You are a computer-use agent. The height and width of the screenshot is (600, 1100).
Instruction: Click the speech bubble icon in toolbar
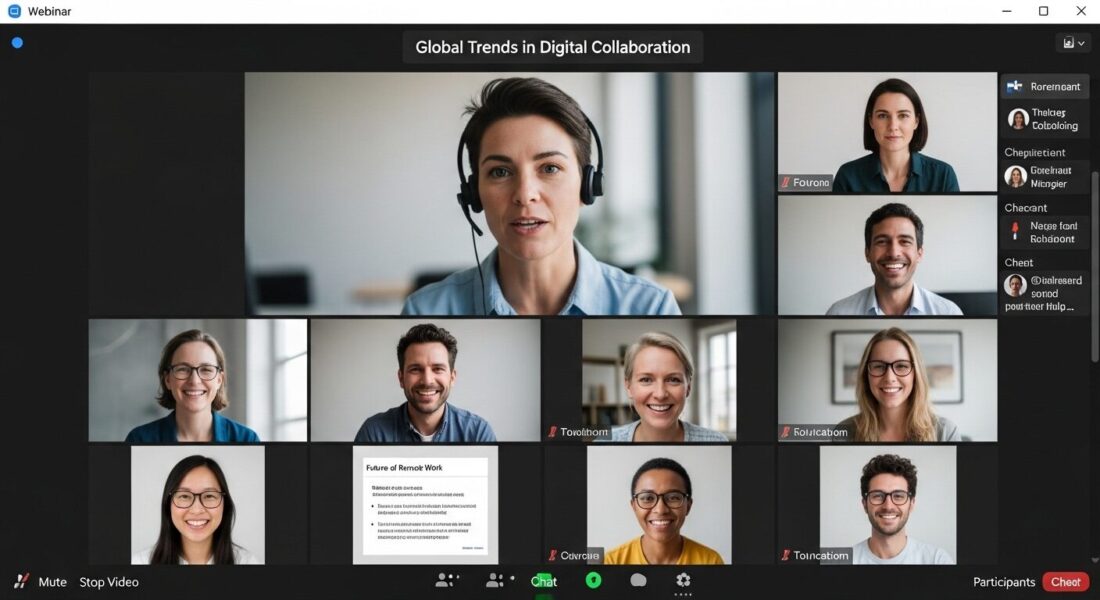[x=638, y=580]
